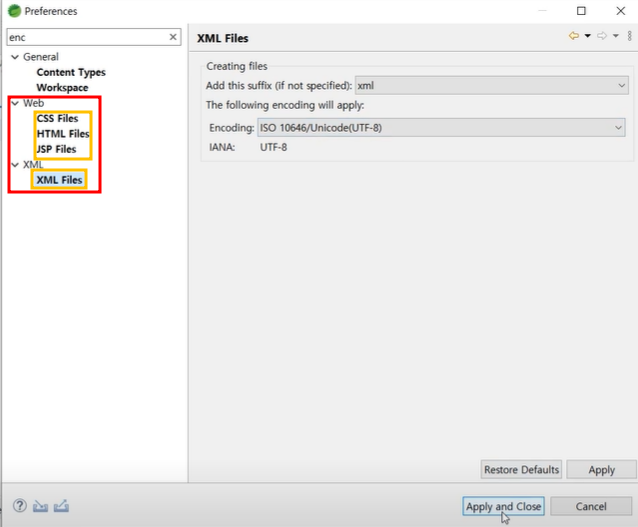The width and height of the screenshot is (638, 527).
Task: Click the Cancel button
Action: coord(591,506)
